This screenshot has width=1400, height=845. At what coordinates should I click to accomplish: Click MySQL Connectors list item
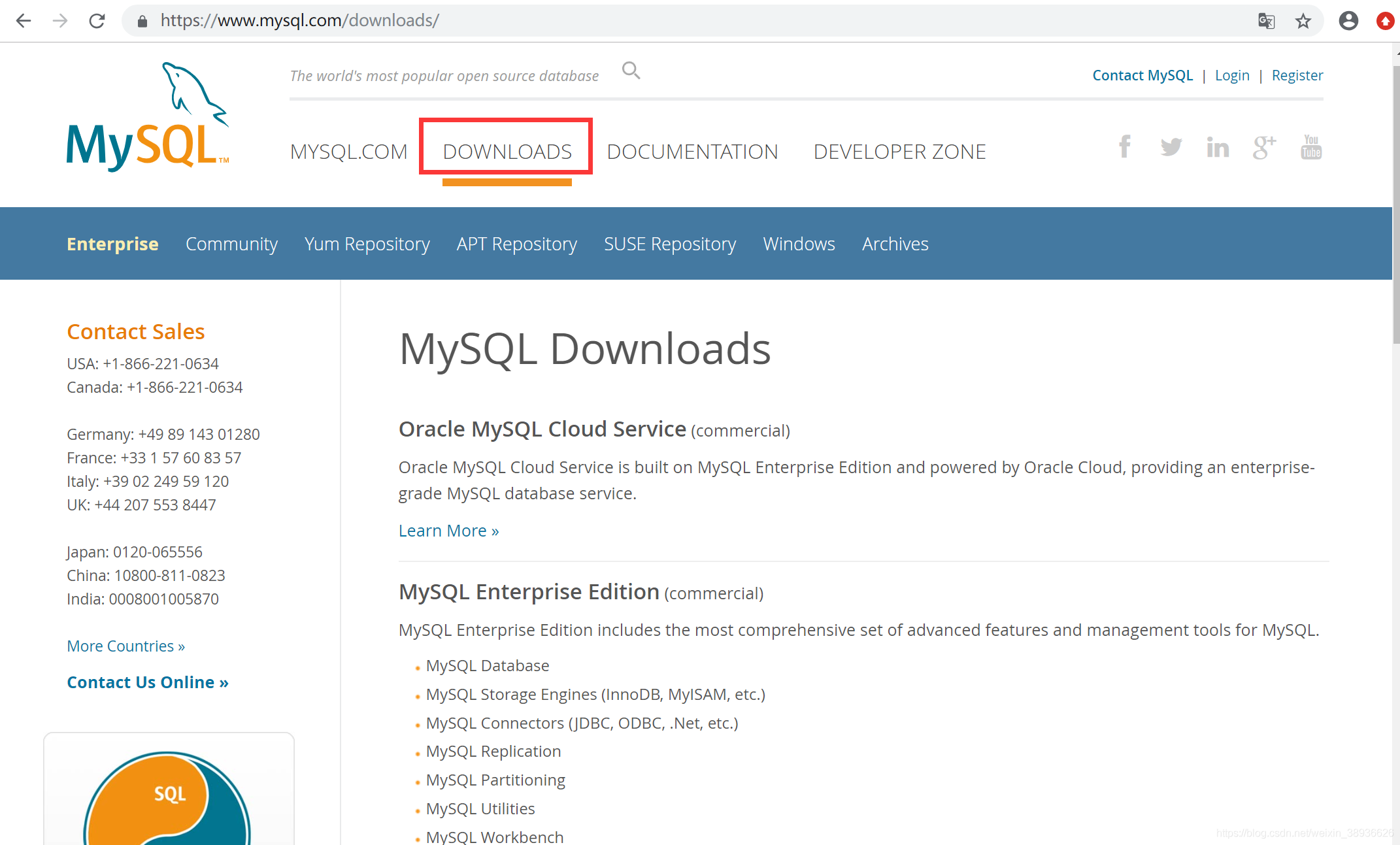coord(582,723)
